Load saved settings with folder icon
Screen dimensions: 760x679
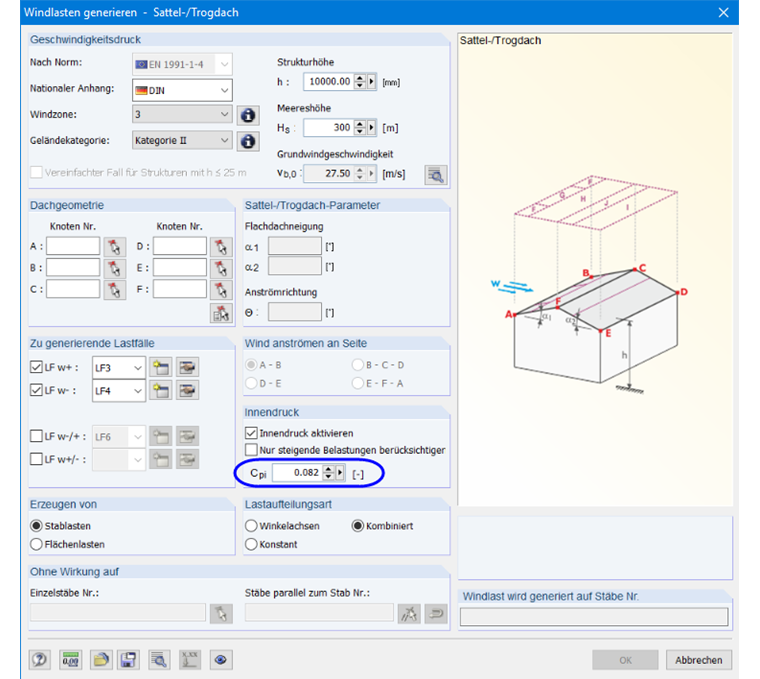(101, 660)
